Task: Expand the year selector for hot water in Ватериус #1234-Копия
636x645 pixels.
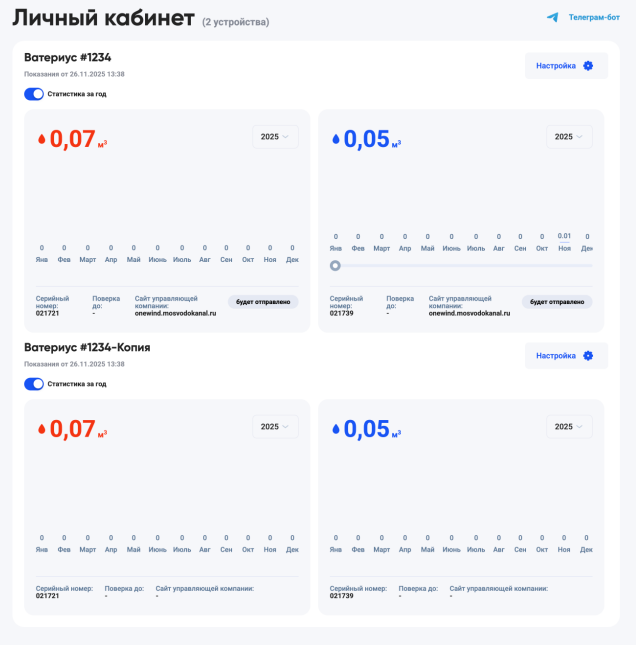Action: click(x=275, y=426)
